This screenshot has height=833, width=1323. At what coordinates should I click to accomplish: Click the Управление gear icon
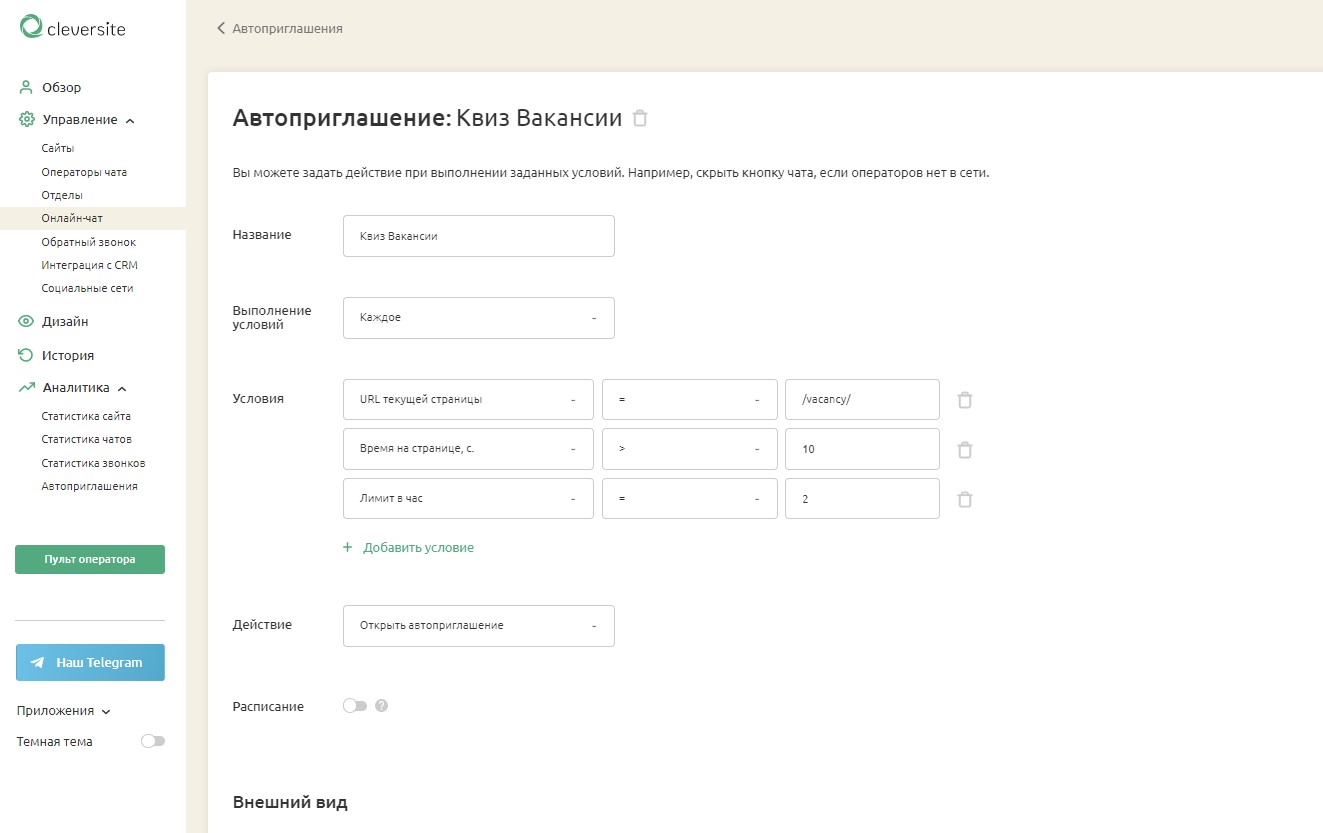pyautogui.click(x=27, y=120)
